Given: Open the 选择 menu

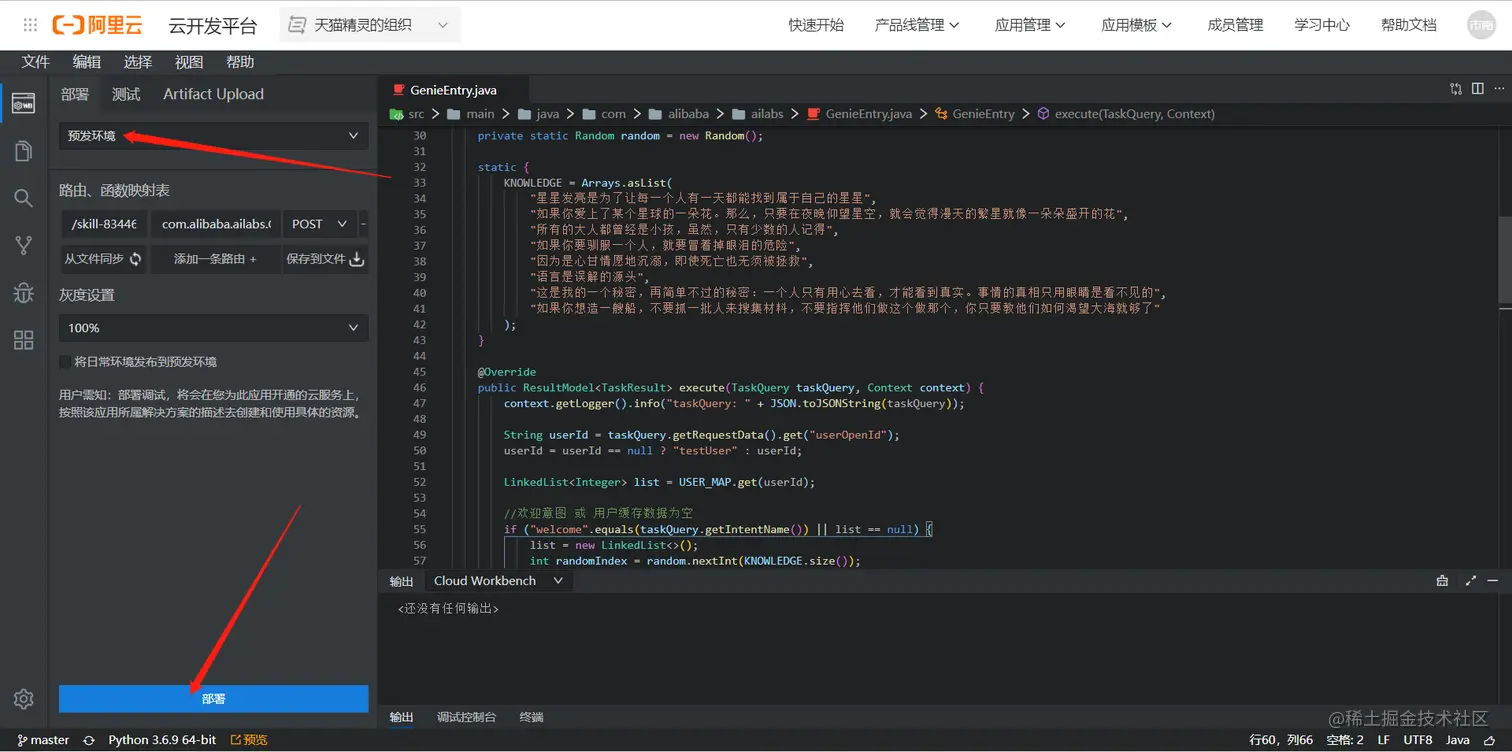Looking at the screenshot, I should click(x=138, y=62).
